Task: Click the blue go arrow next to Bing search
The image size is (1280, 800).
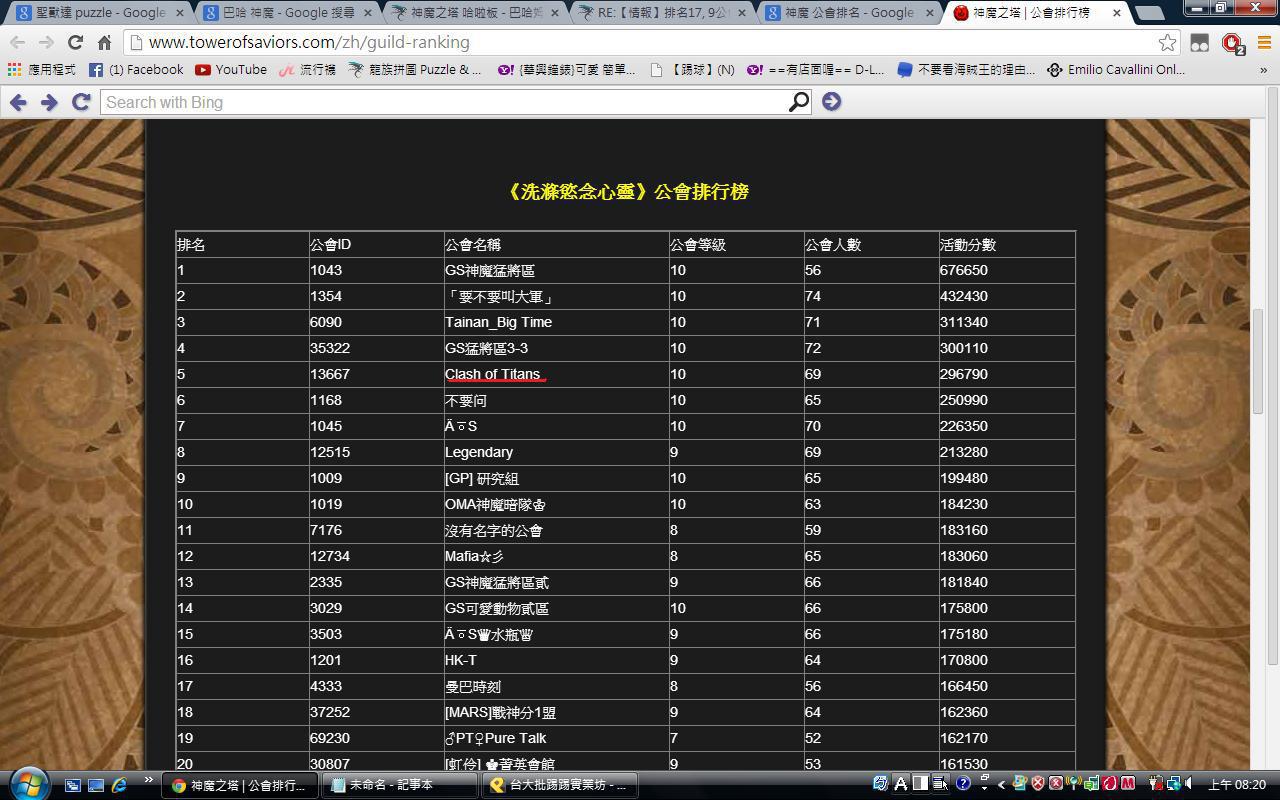Action: pyautogui.click(x=831, y=102)
